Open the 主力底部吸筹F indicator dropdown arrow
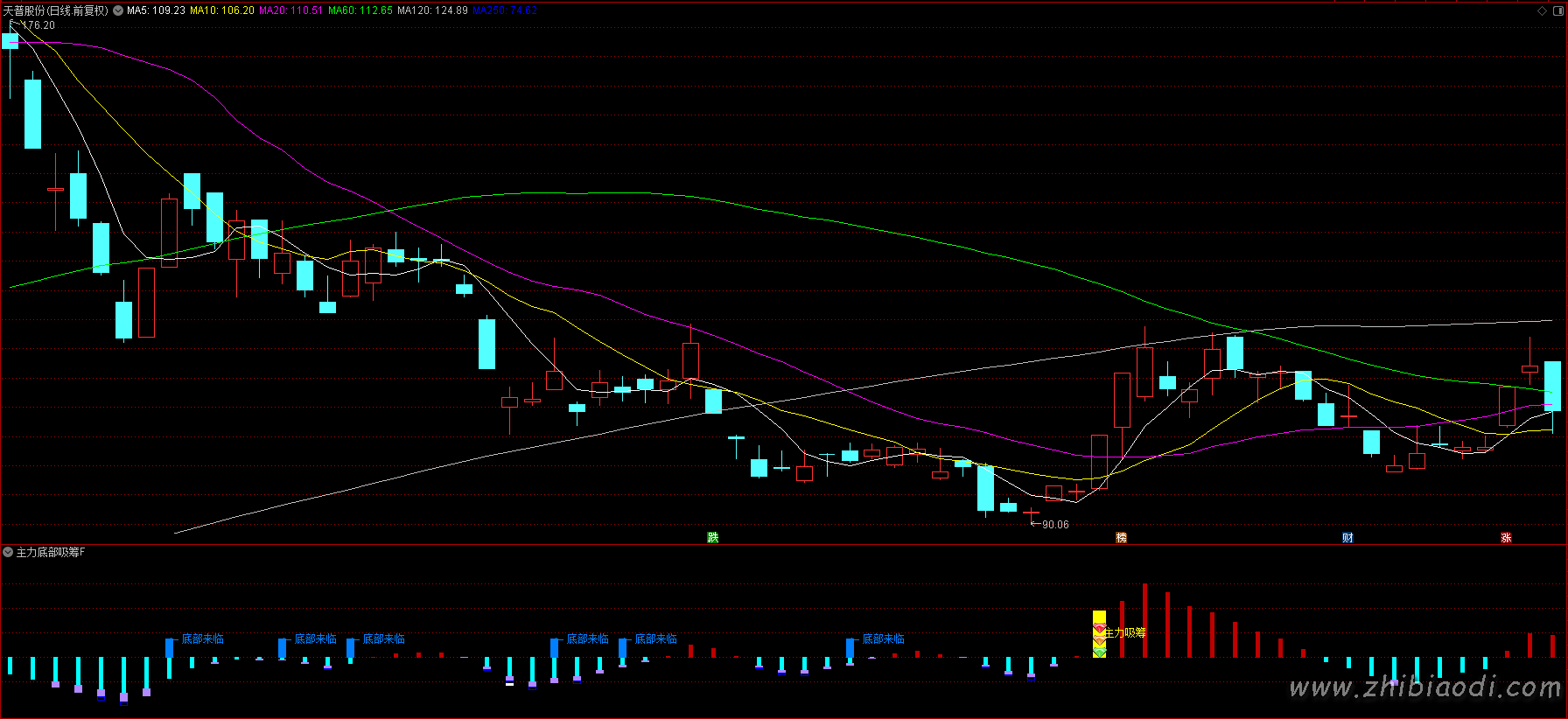The height and width of the screenshot is (719, 1568). 8,552
